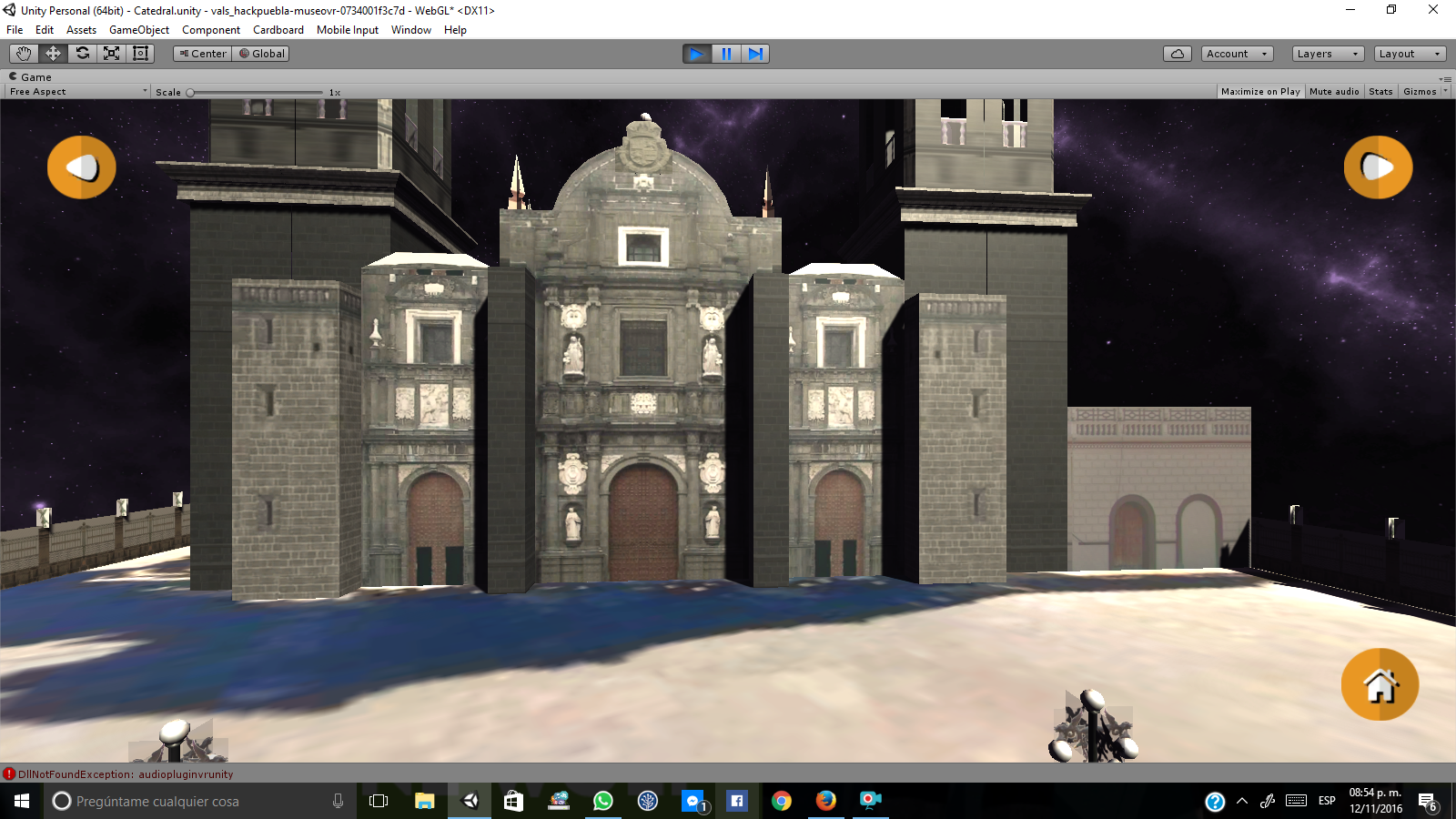Open the Help menu
The height and width of the screenshot is (819, 1456).
coord(455,30)
